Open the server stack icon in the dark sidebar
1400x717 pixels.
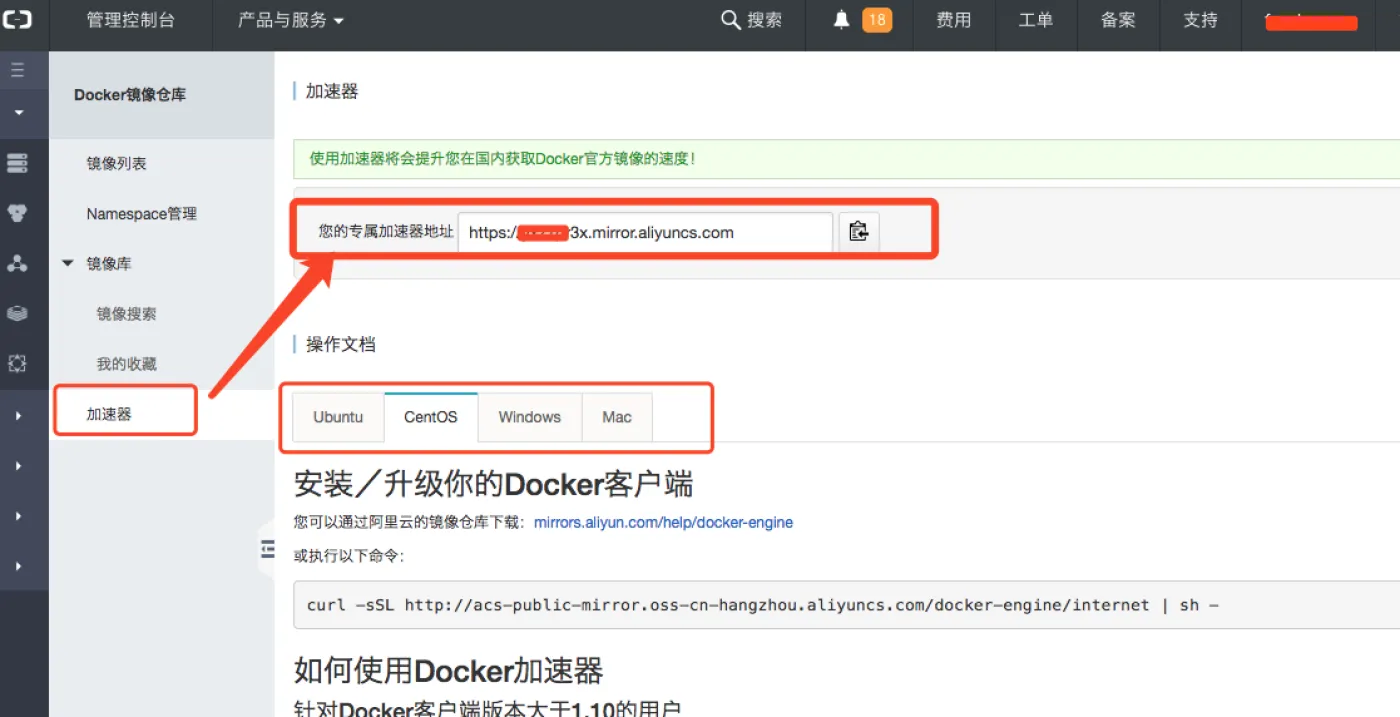17,163
